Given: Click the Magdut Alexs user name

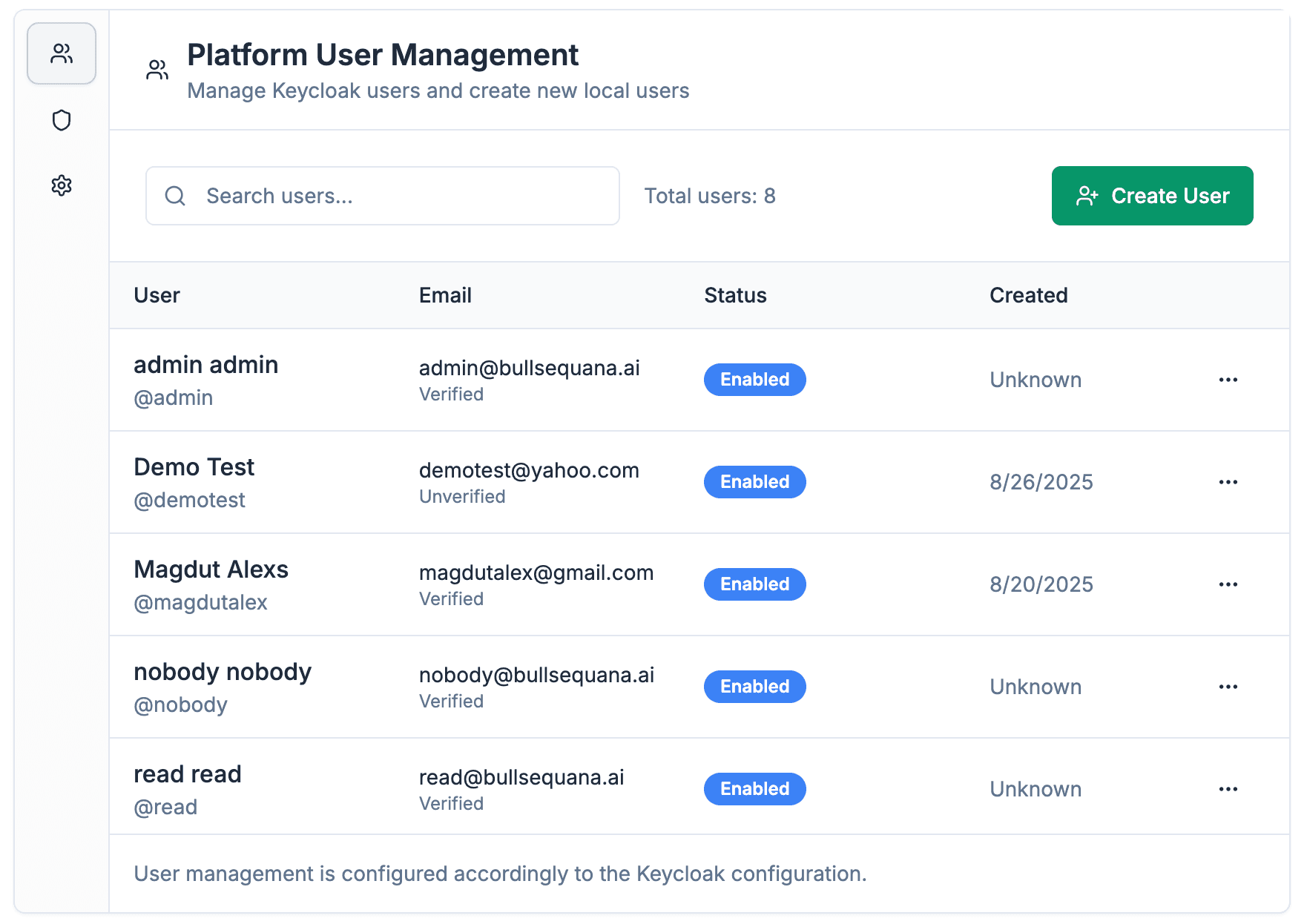Looking at the screenshot, I should pyautogui.click(x=211, y=570).
